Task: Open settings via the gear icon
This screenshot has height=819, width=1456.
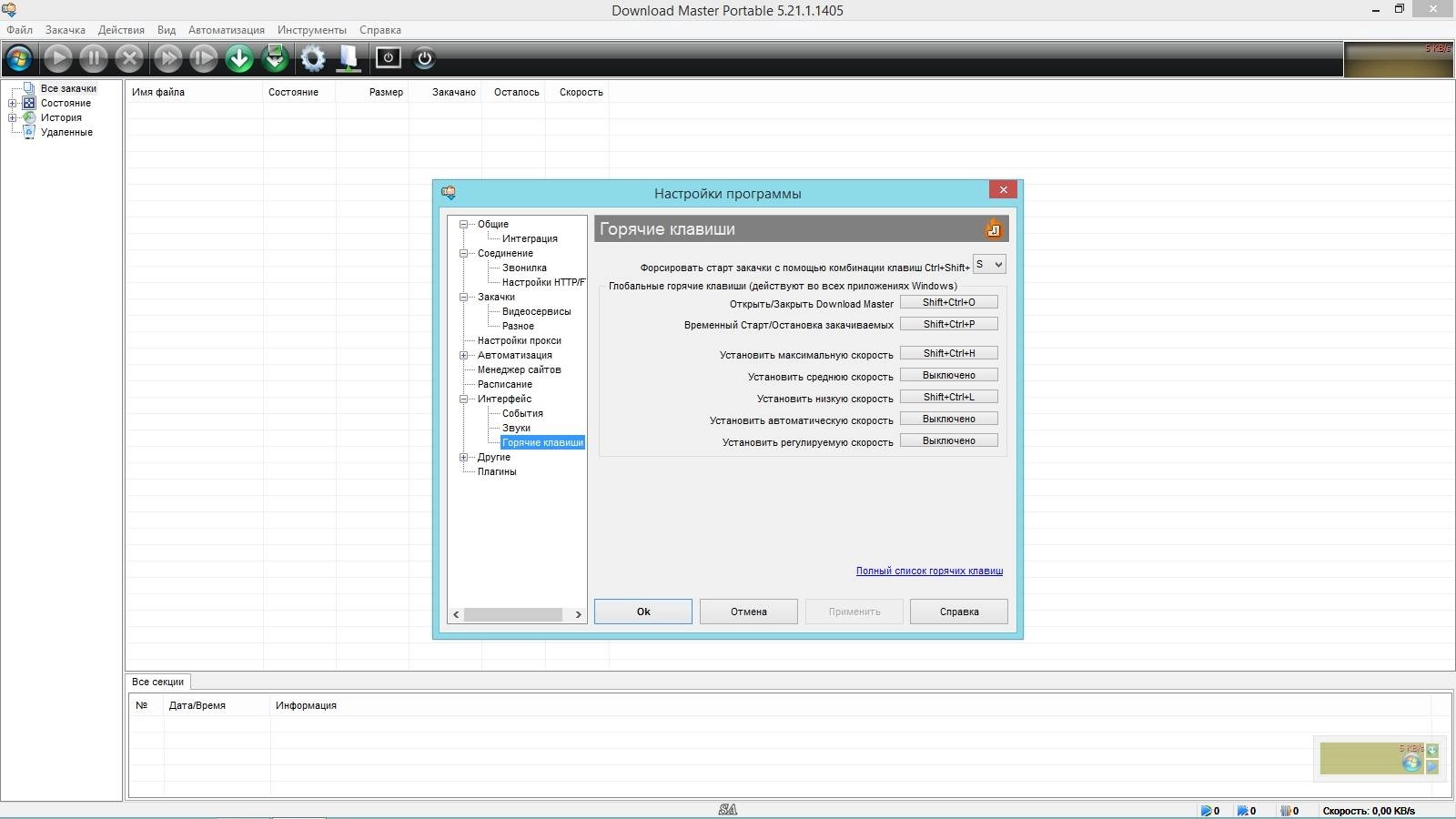Action: point(313,58)
